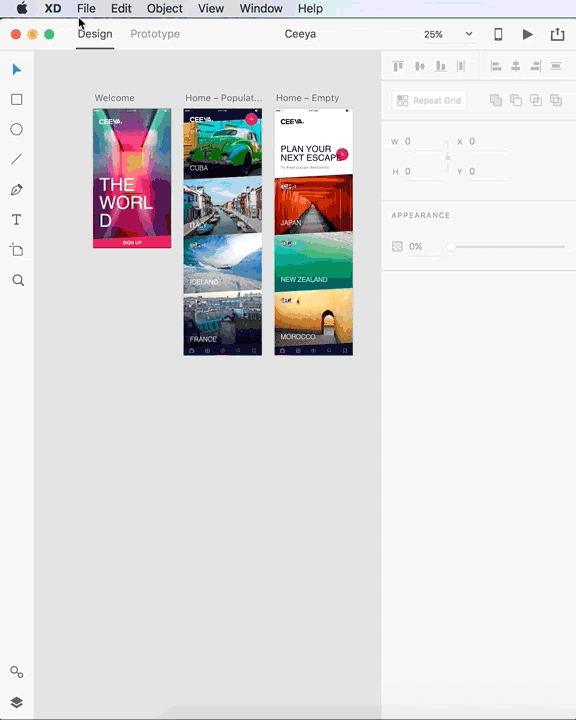Click the opacity slider handle
Viewport: 576px width, 720px height.
click(x=451, y=247)
